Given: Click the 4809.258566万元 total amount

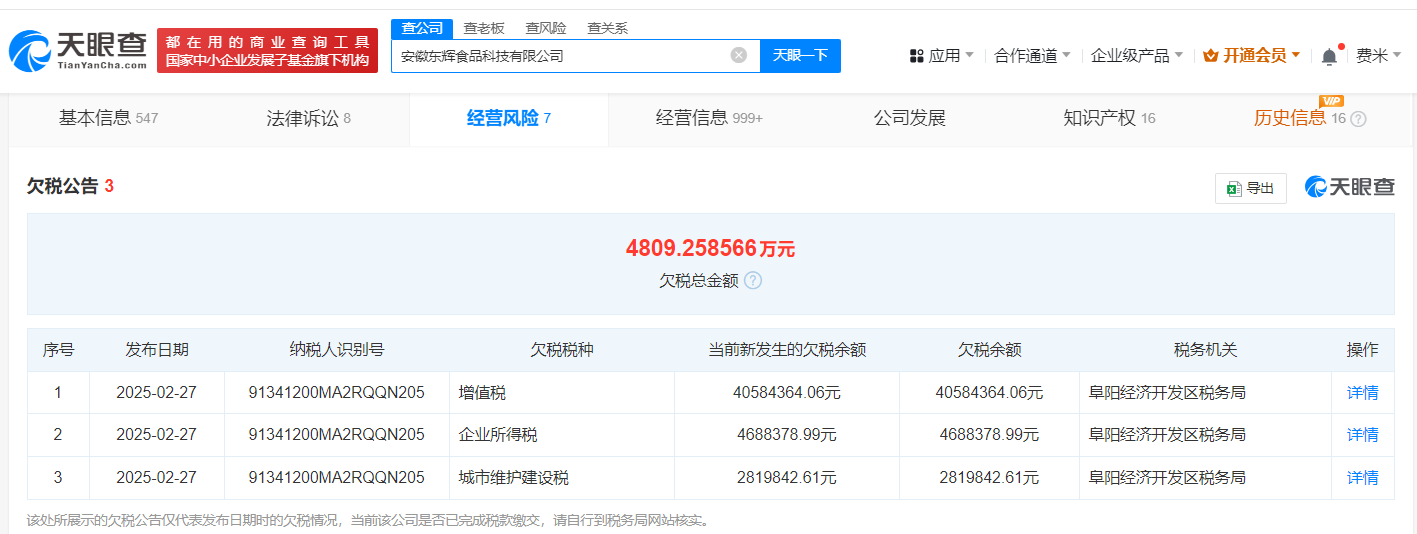Looking at the screenshot, I should [x=710, y=248].
